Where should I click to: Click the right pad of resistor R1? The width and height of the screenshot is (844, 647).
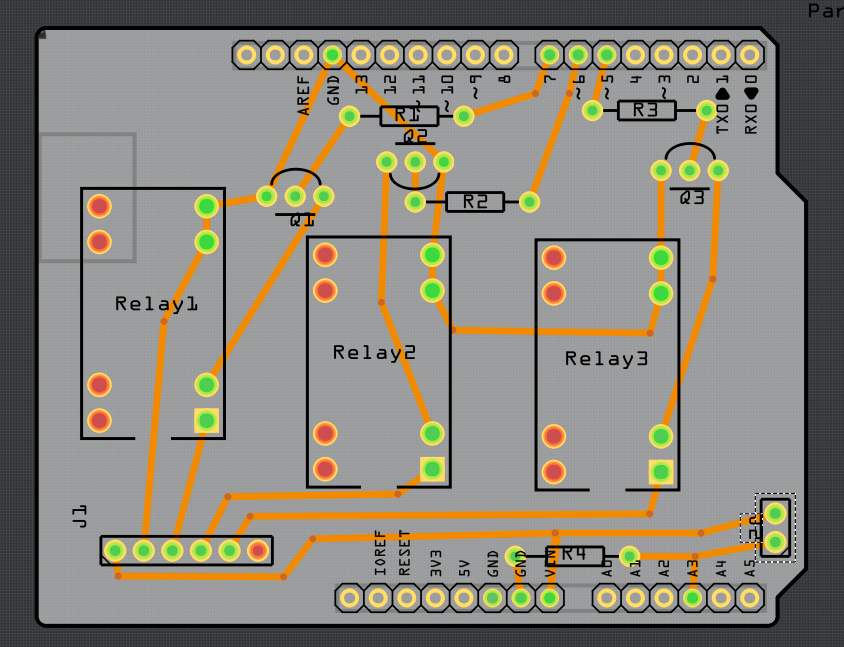point(464,116)
